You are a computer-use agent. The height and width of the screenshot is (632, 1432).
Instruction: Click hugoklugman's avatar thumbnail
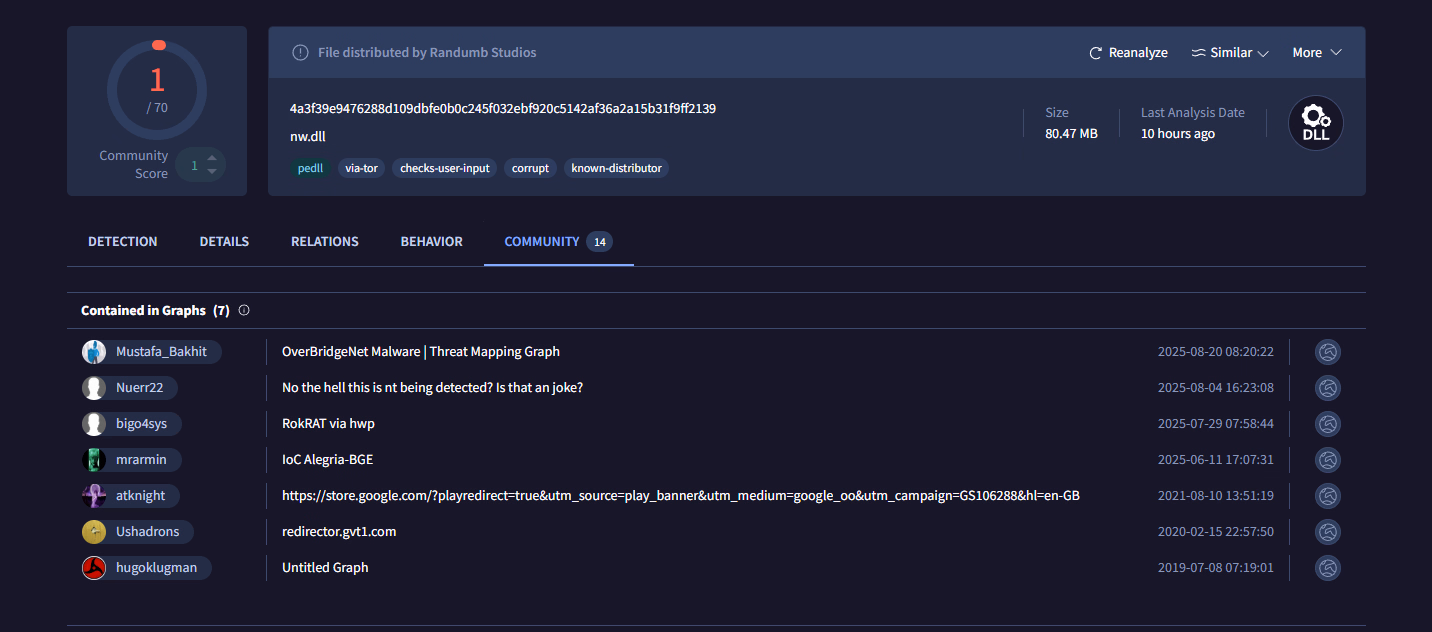[94, 568]
